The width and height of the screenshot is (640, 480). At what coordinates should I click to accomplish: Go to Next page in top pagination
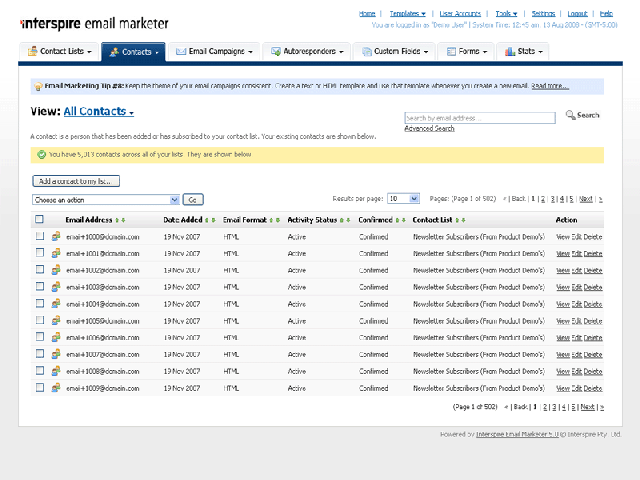[586, 199]
